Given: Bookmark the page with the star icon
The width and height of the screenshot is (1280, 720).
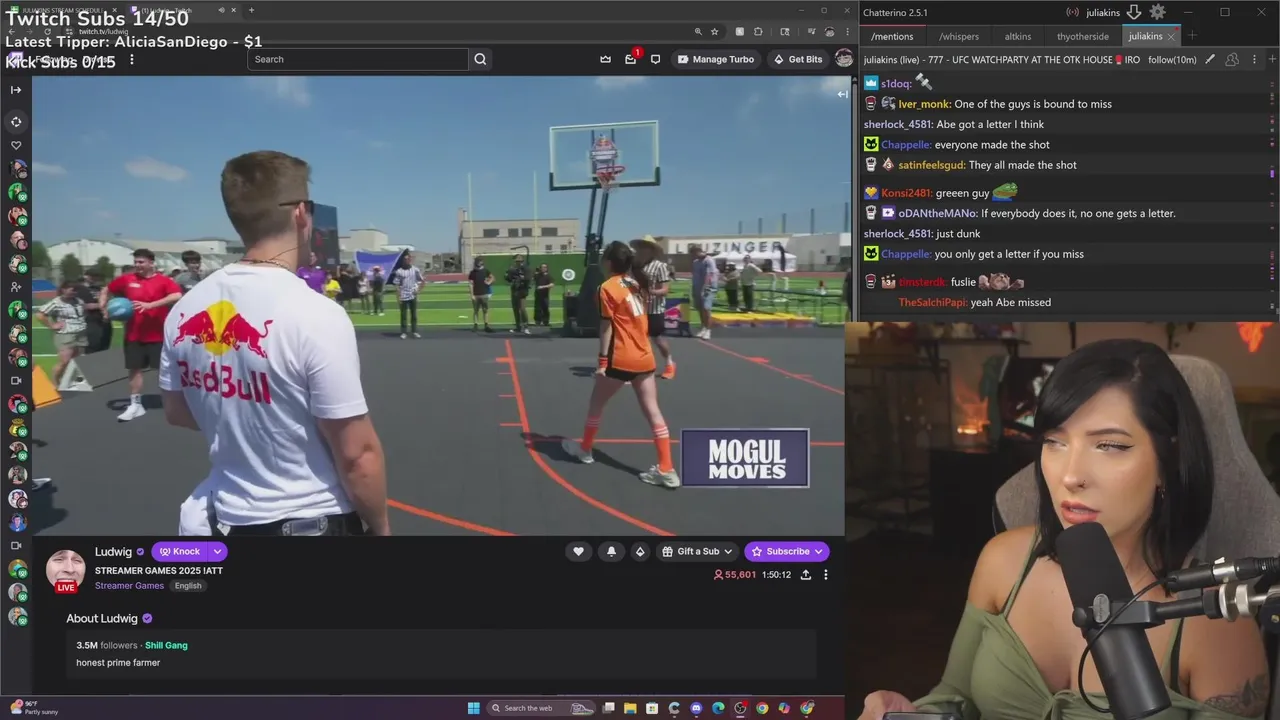Looking at the screenshot, I should 714,32.
